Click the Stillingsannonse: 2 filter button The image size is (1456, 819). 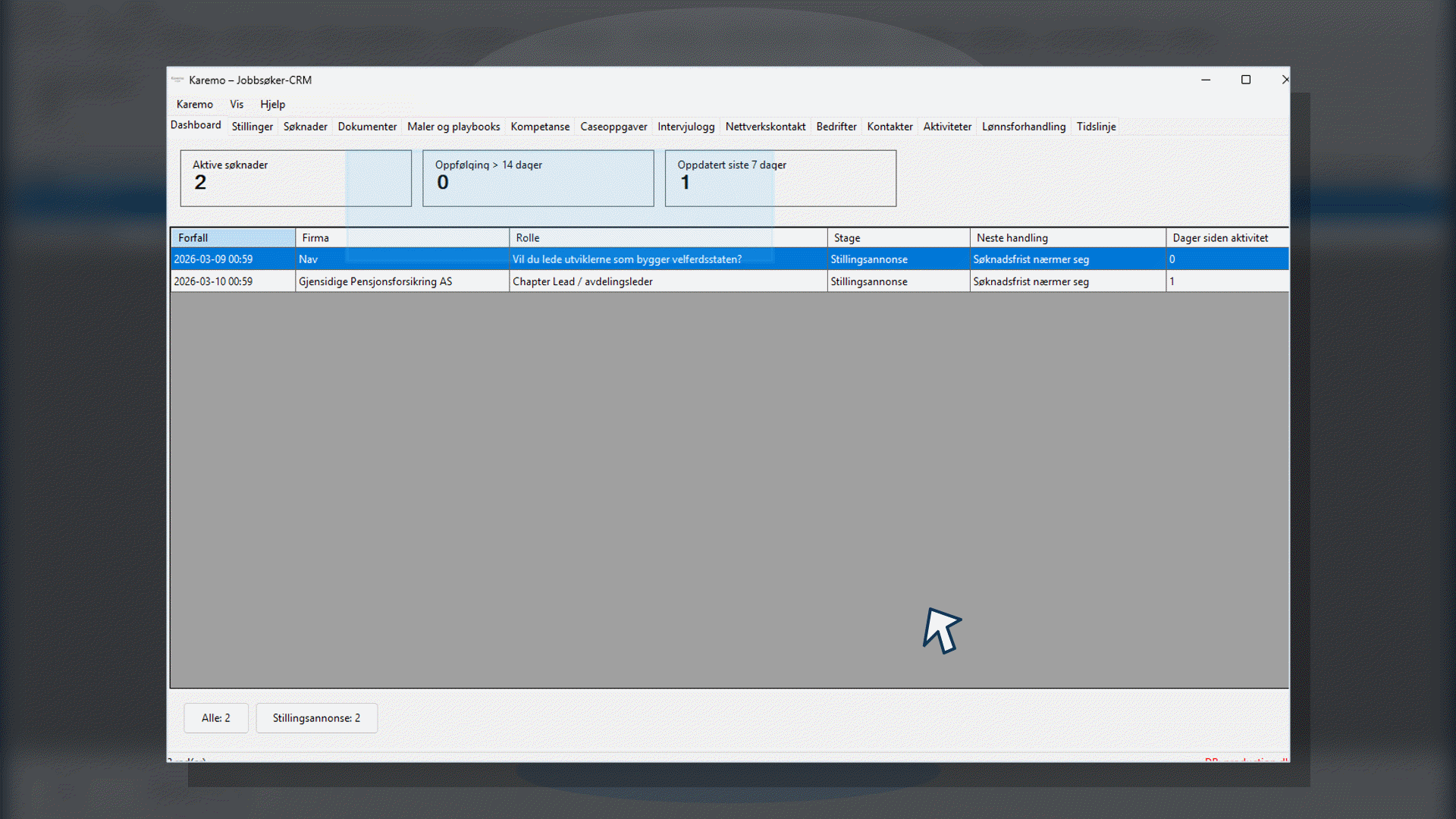[316, 718]
